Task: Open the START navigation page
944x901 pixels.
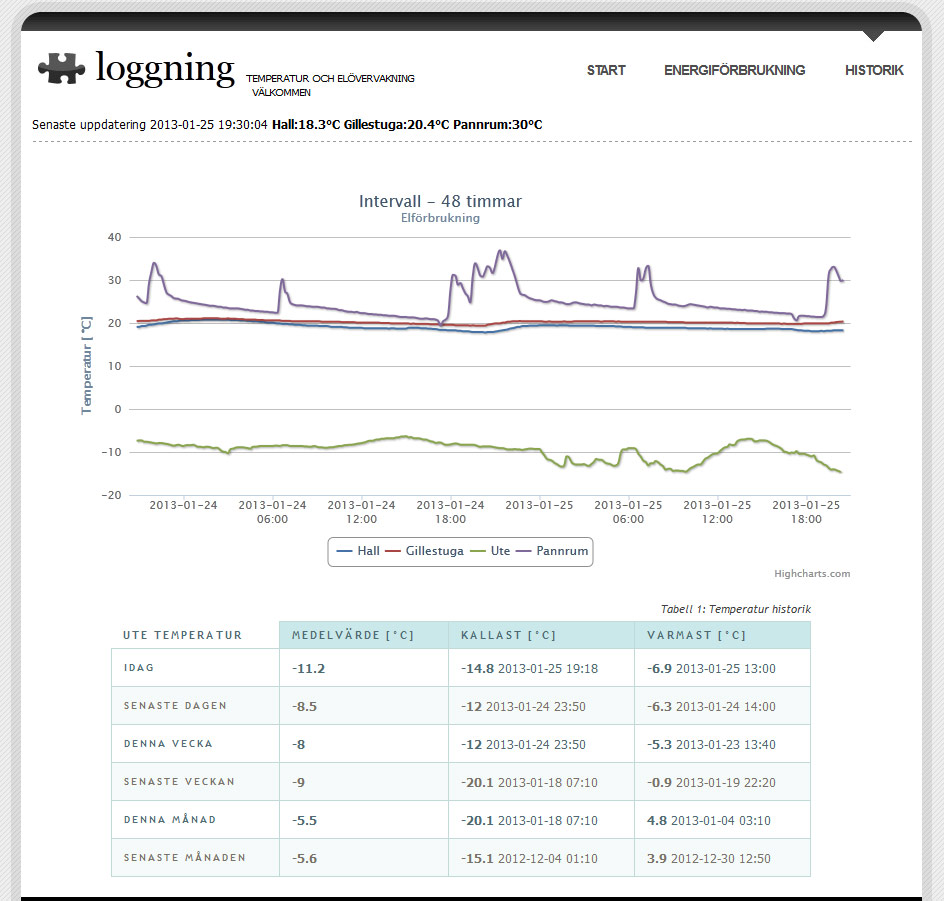Action: pos(606,70)
